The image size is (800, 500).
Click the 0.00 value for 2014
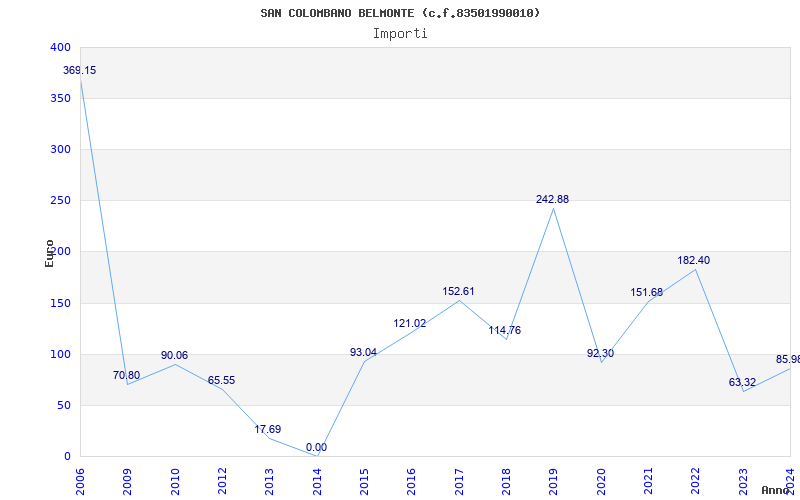pos(316,447)
